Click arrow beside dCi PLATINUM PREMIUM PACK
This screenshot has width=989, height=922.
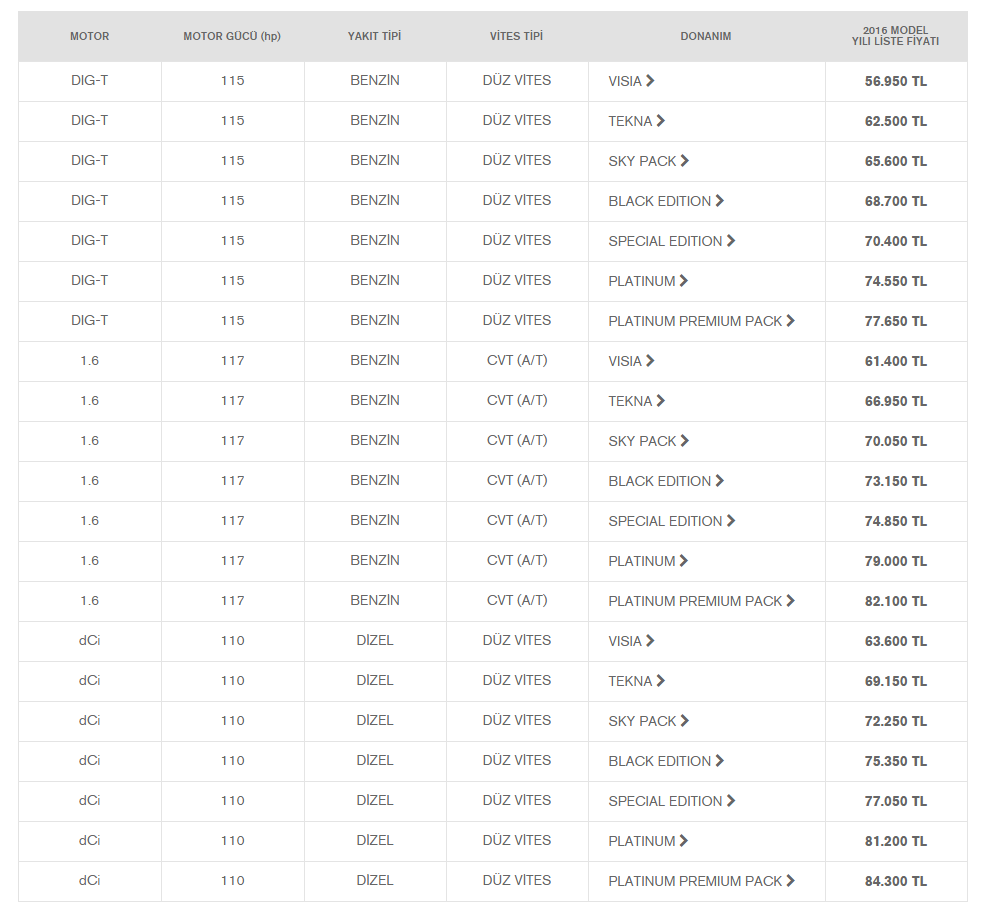(790, 880)
